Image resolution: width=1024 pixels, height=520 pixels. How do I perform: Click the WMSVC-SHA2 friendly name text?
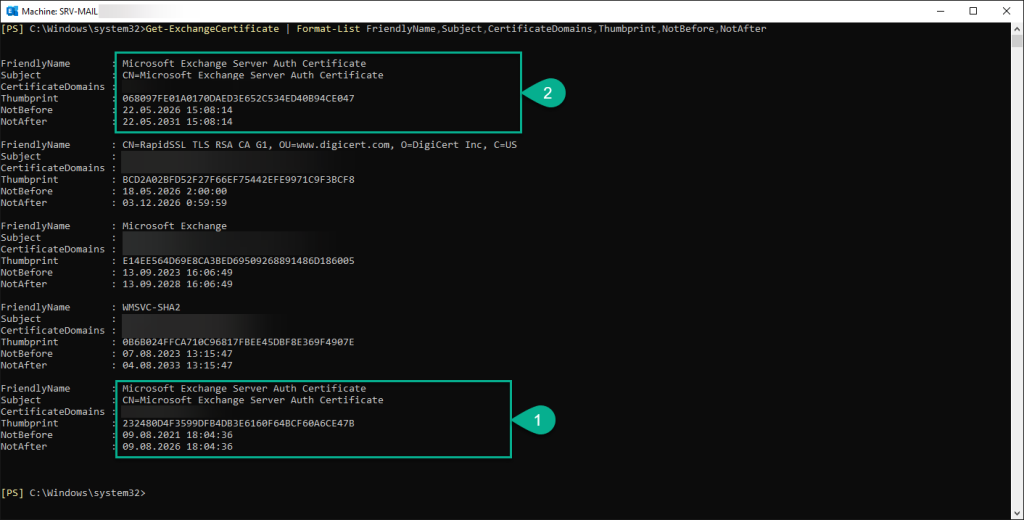pos(151,307)
